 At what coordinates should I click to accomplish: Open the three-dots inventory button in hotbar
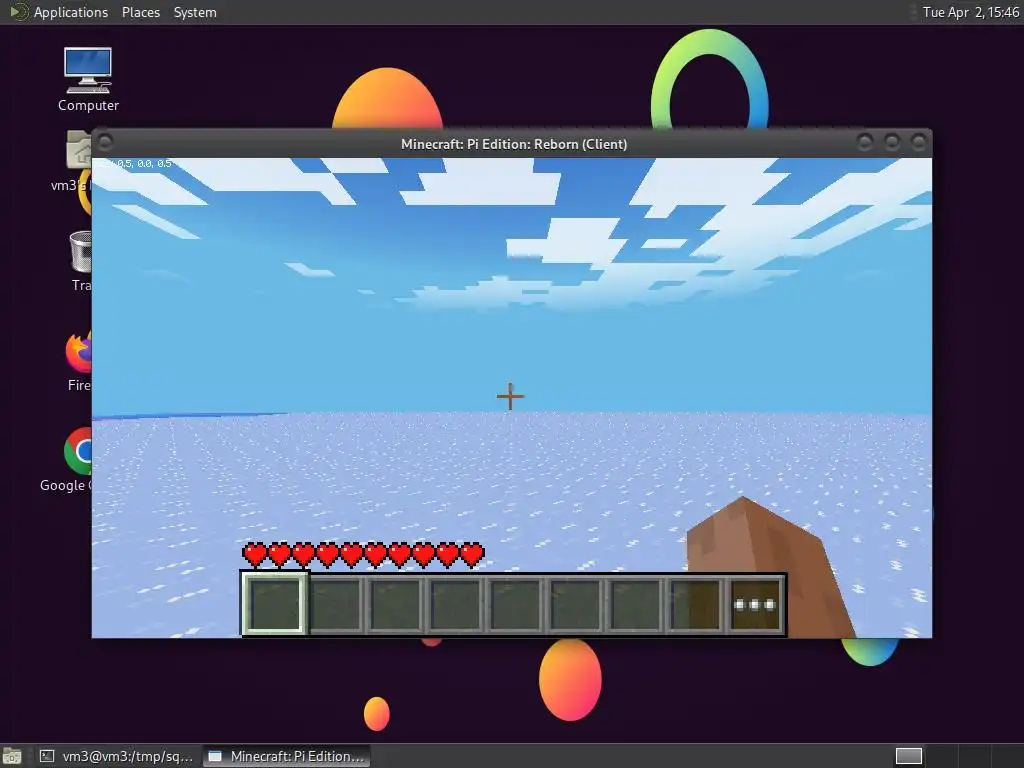[754, 605]
